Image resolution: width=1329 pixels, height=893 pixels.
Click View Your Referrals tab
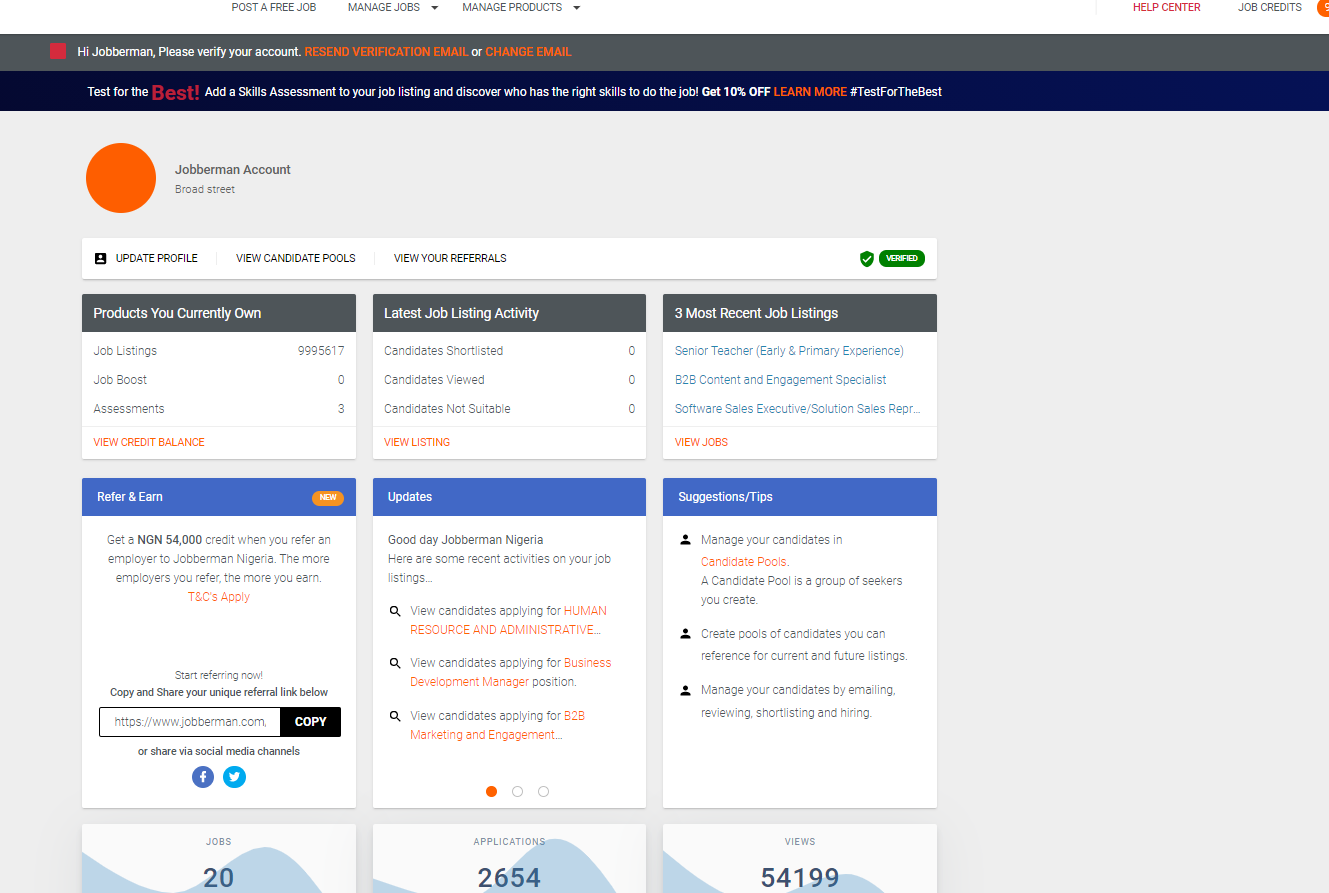(450, 258)
